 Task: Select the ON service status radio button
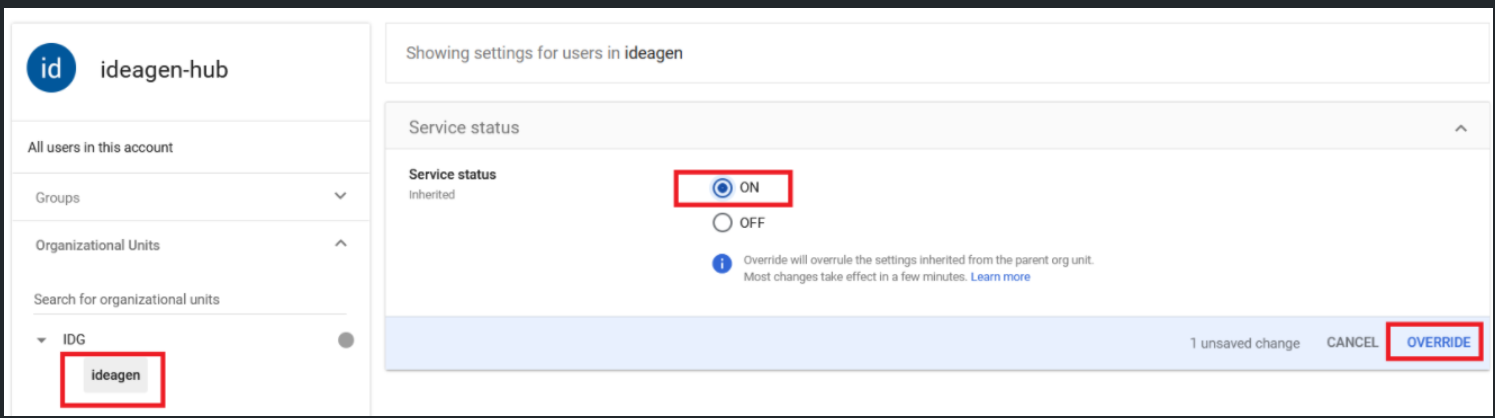coord(722,188)
